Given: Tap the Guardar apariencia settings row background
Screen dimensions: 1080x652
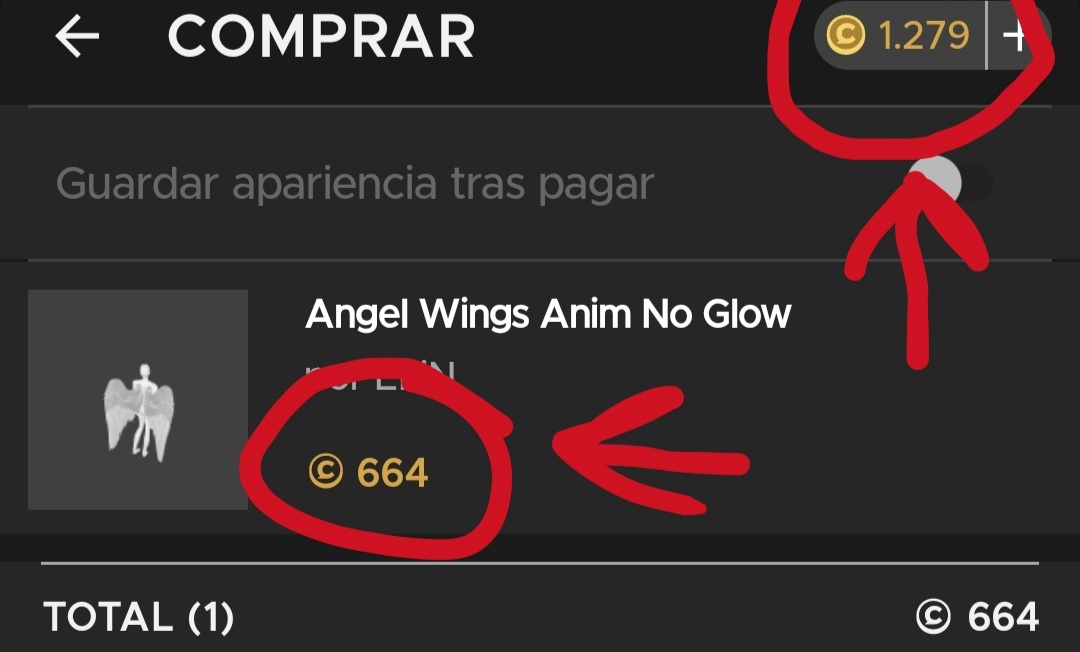Looking at the screenshot, I should tap(540, 183).
